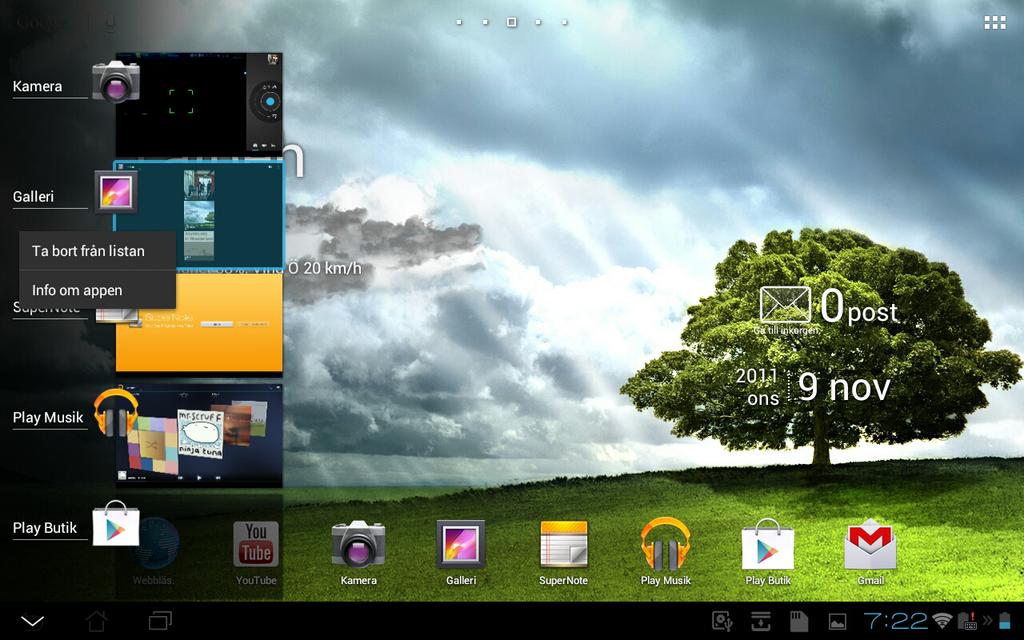Open the download notification icon
This screenshot has width=1024, height=640.
point(760,621)
